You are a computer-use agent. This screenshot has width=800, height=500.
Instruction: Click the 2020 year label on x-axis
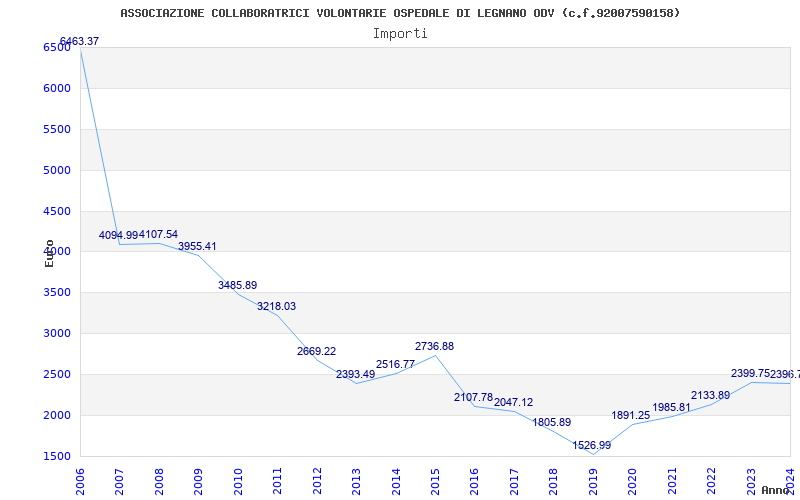pyautogui.click(x=633, y=481)
